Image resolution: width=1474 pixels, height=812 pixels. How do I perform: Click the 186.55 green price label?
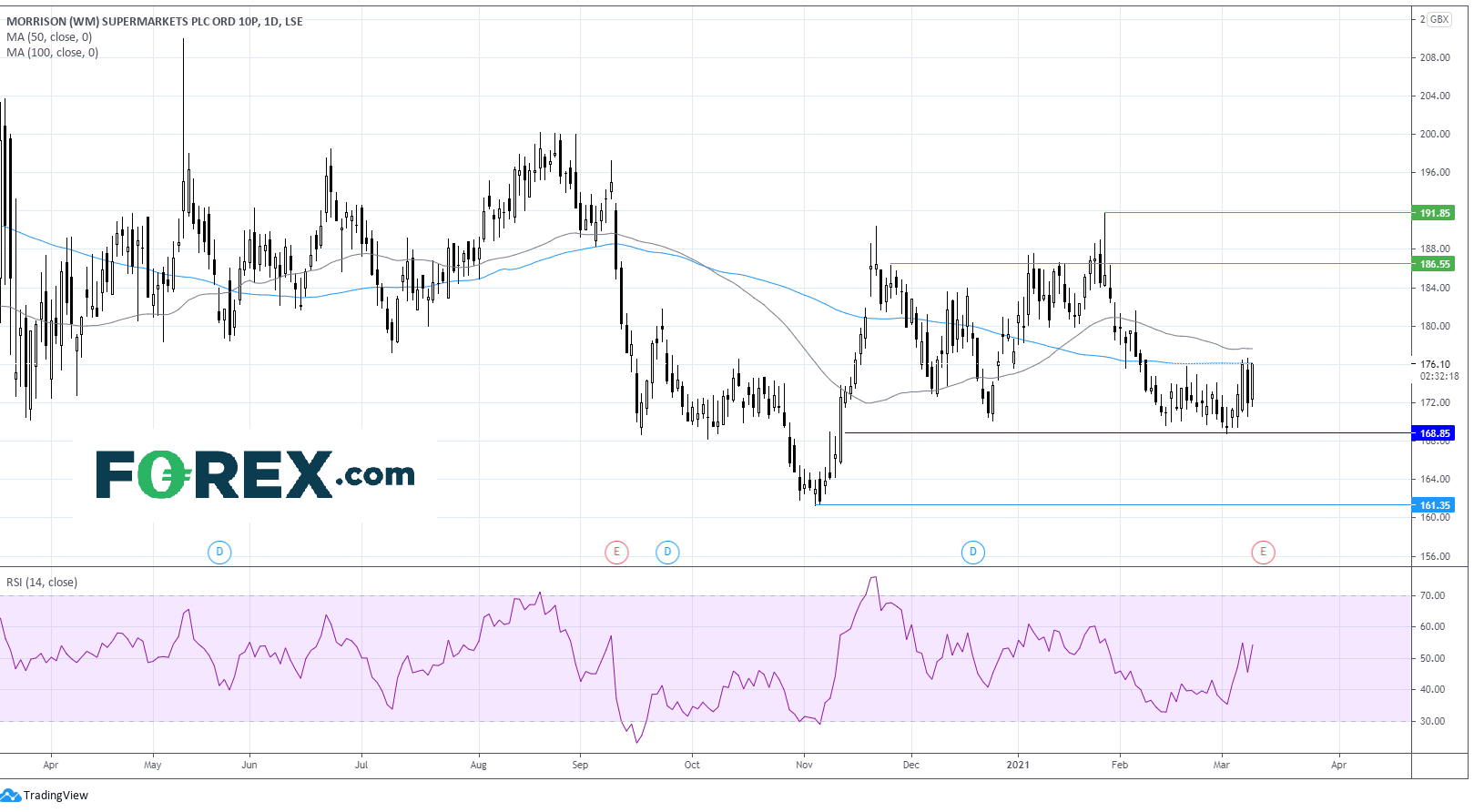[1434, 264]
